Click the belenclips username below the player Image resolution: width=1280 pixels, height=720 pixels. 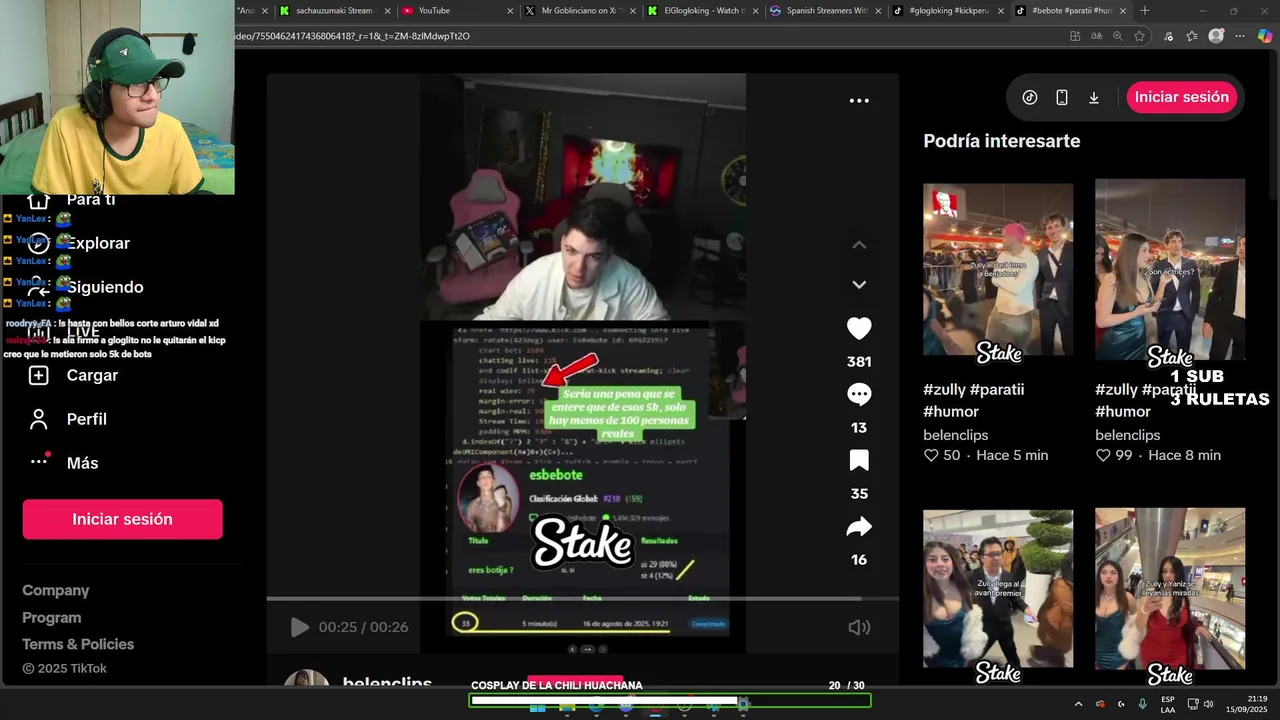[x=387, y=682]
